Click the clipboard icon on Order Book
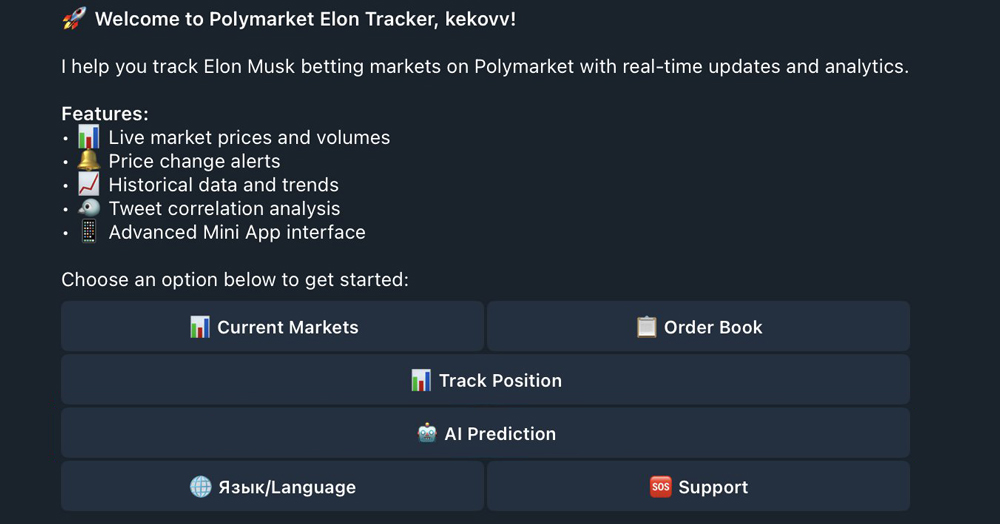This screenshot has width=1000, height=524. click(x=646, y=327)
